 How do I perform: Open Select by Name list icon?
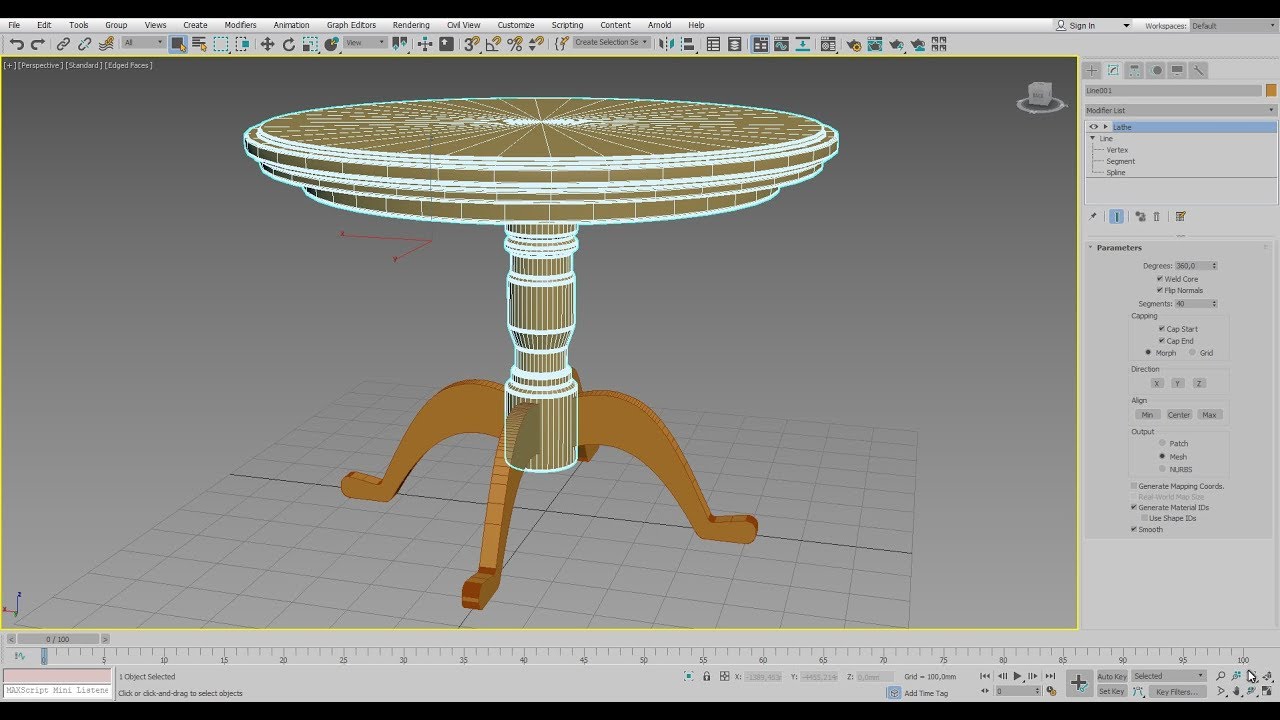[x=199, y=44]
